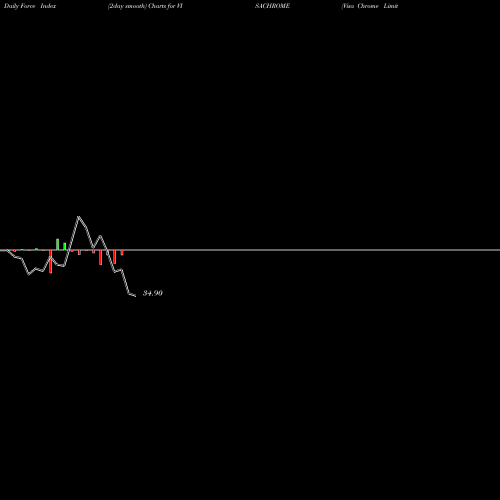The image size is (500, 500).
Task: Click the '(2day smooth) Charts for VI' text
Action: [x=145, y=6]
